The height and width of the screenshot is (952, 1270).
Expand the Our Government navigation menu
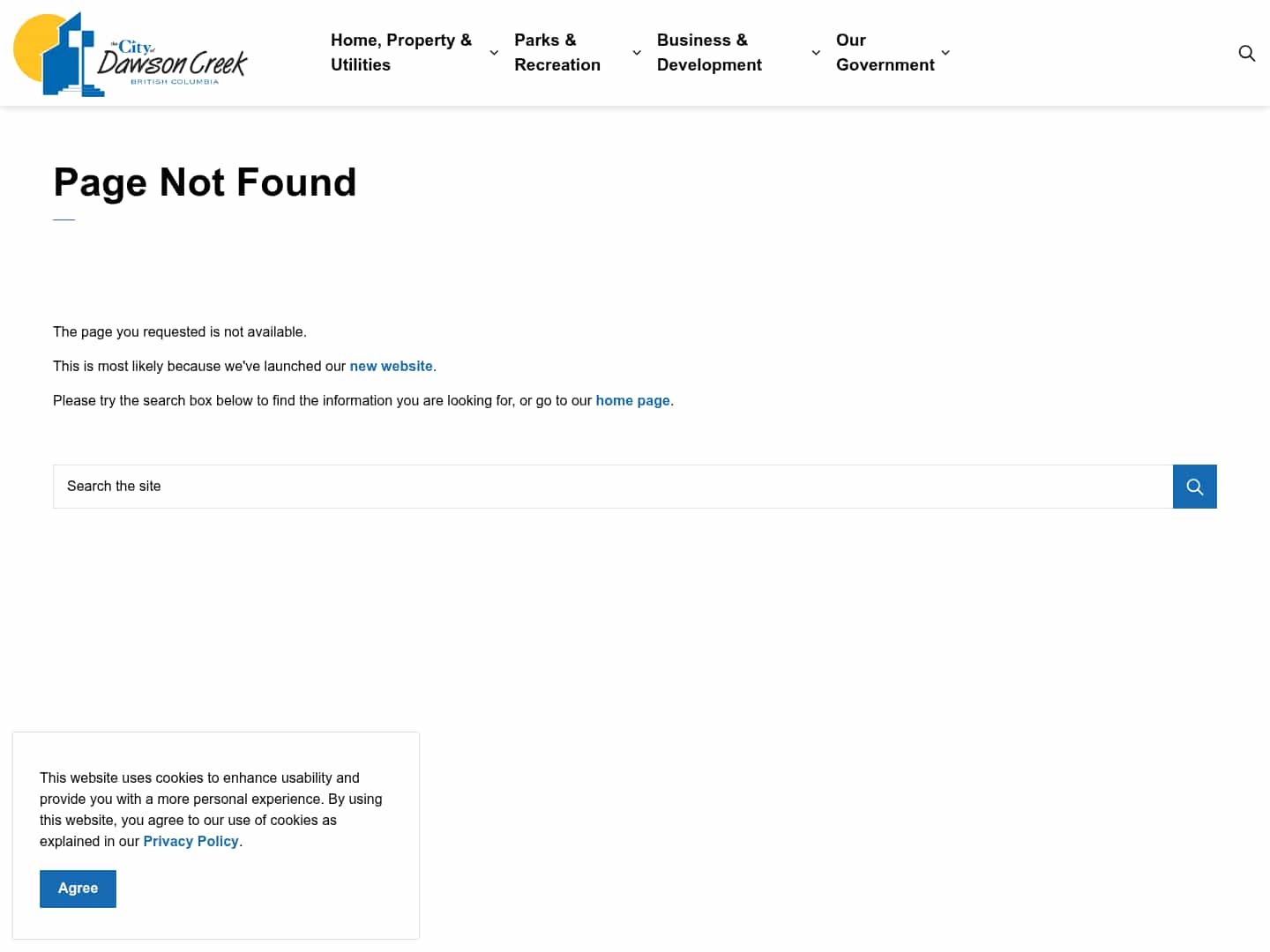(x=945, y=53)
